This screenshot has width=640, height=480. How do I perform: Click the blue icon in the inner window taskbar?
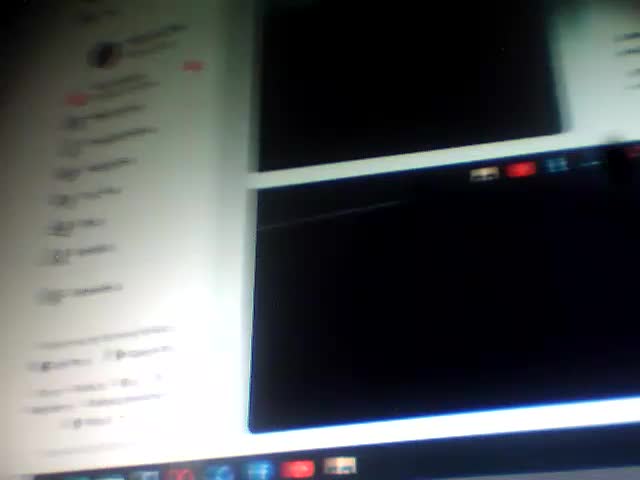click(x=557, y=165)
